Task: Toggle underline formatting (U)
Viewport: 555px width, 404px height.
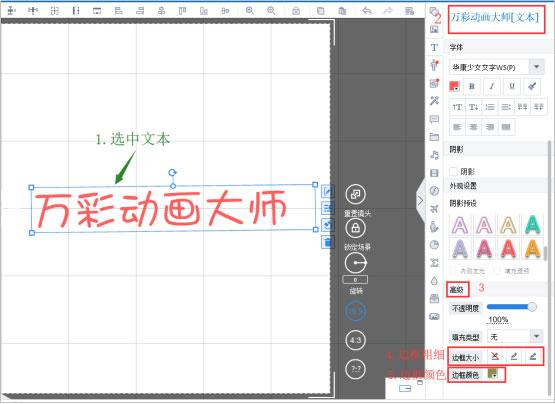Action: click(512, 86)
